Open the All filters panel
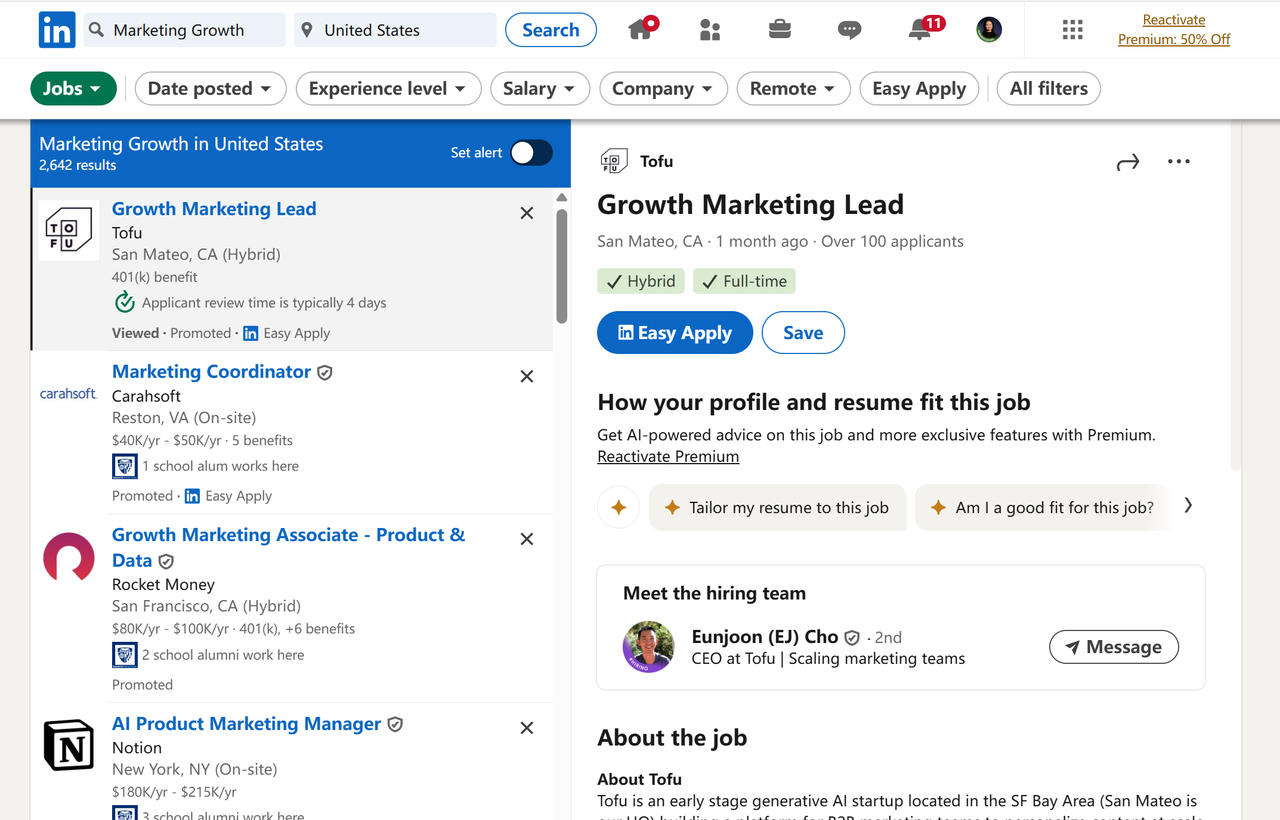 [1048, 89]
